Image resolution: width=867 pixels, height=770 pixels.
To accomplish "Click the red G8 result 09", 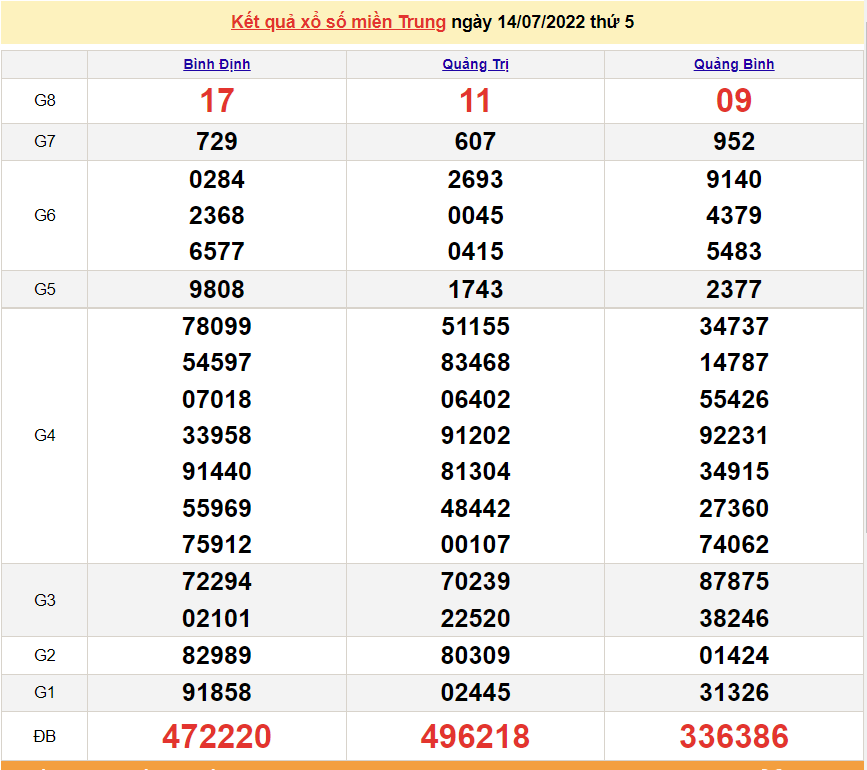I will coord(734,101).
